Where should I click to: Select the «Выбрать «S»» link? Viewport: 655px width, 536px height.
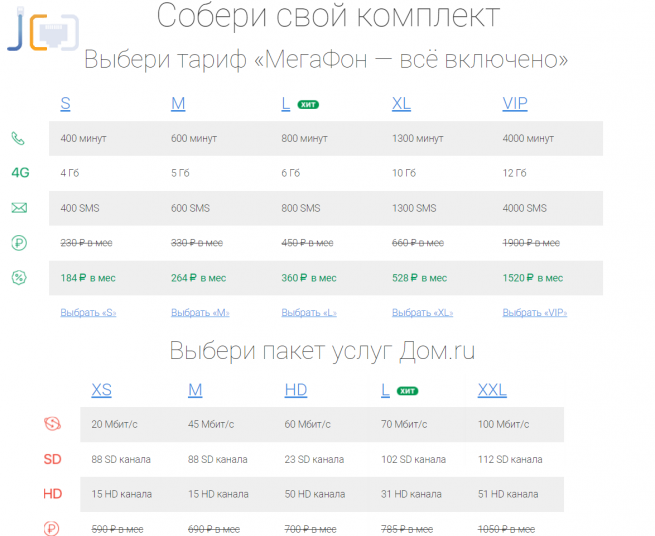88,312
